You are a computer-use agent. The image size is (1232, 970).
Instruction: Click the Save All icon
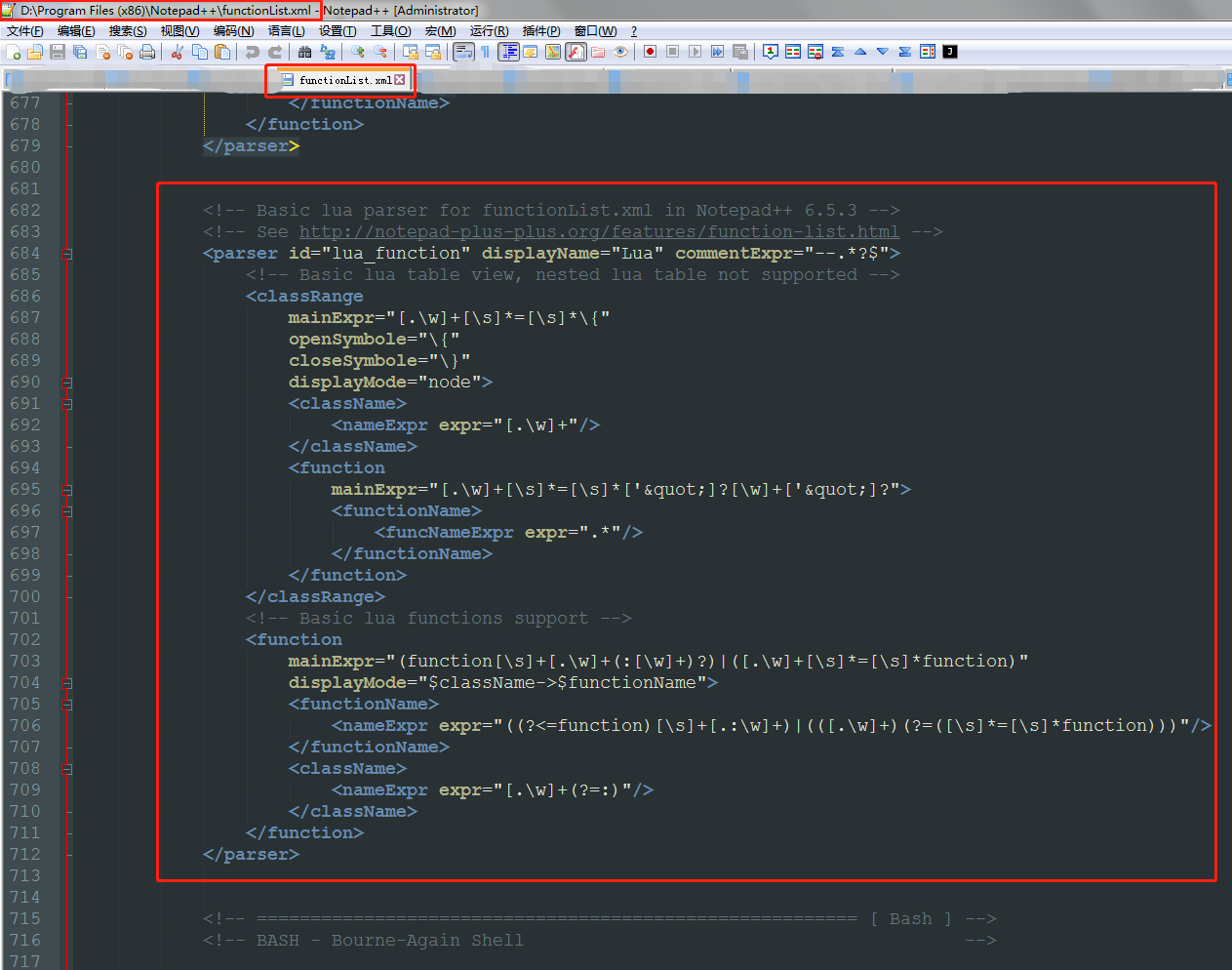[x=79, y=51]
